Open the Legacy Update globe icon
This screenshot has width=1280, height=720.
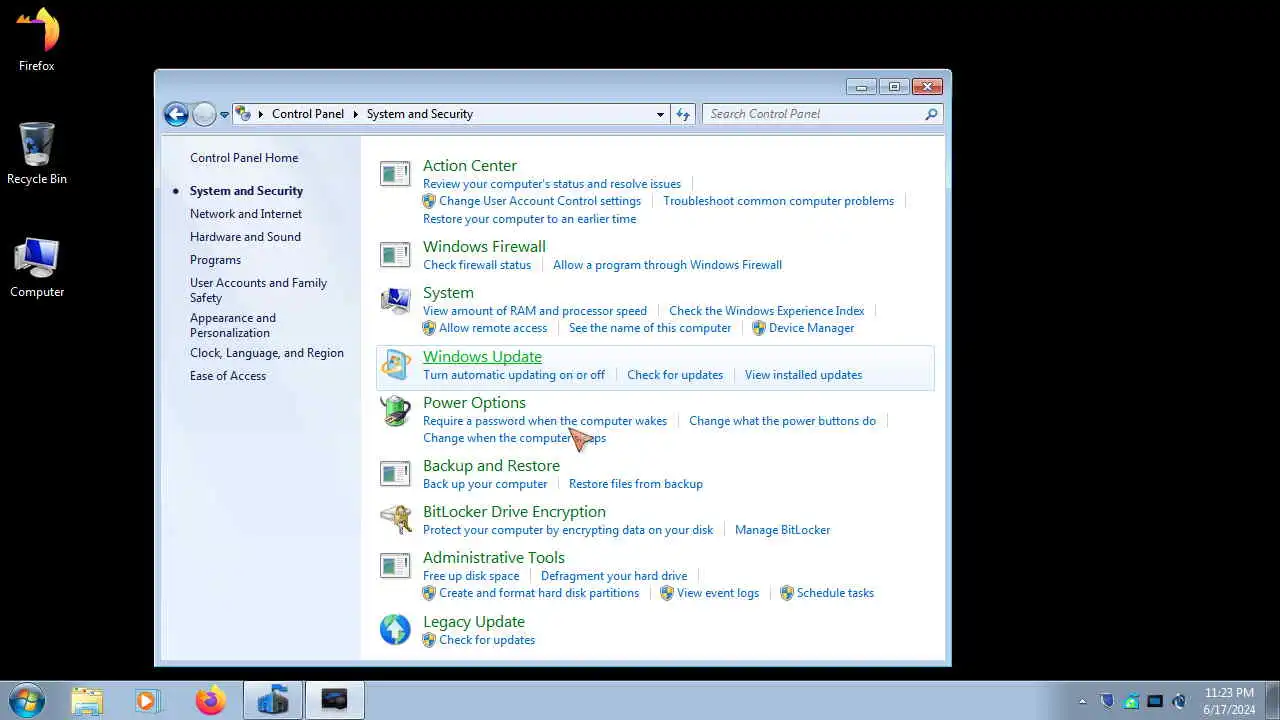(x=395, y=629)
